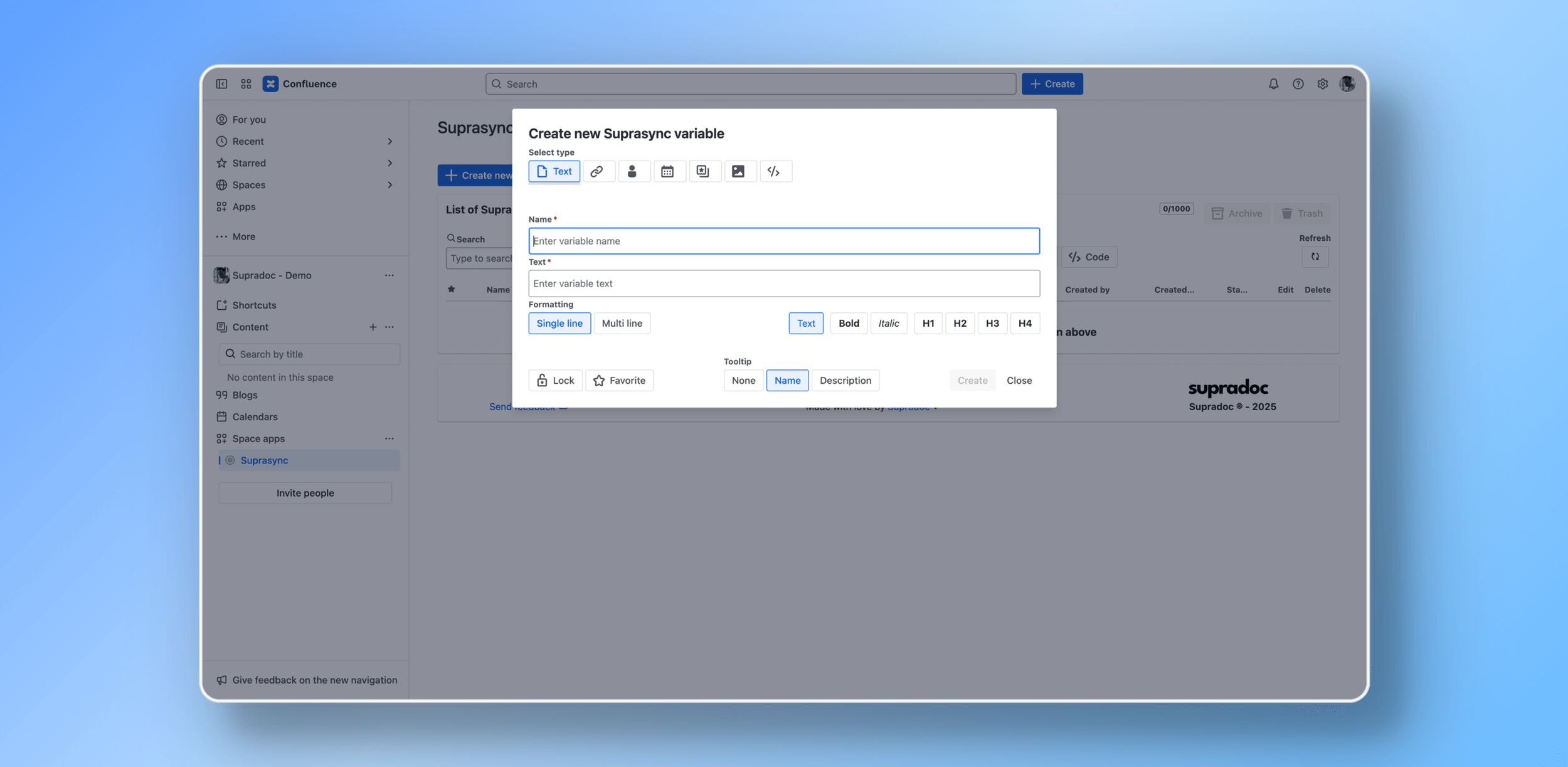The image size is (1568, 767).
Task: Choose the user (person) variable type
Action: (632, 171)
